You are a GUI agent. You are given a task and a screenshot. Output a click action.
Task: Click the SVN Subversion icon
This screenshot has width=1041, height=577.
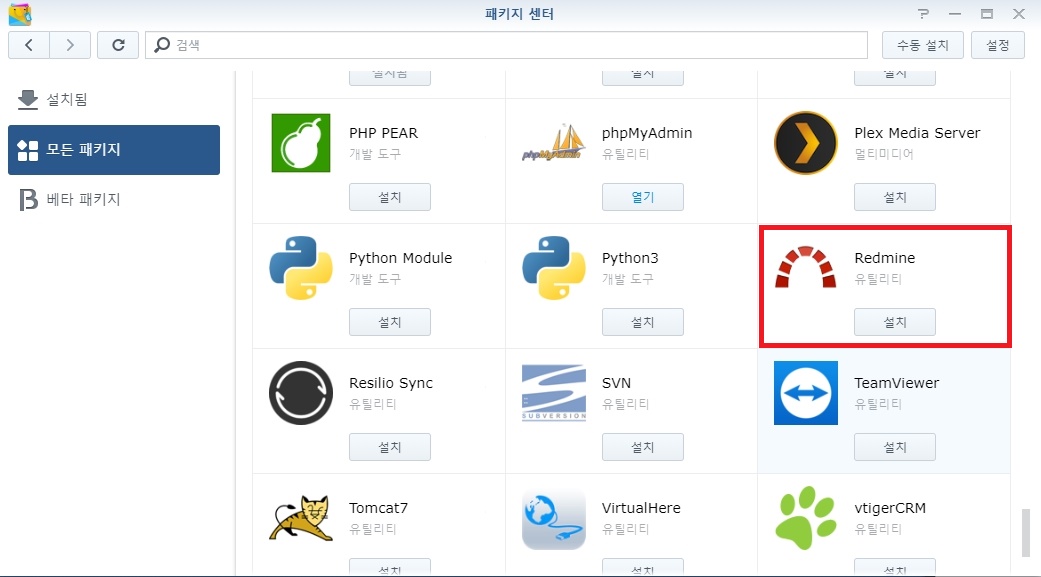554,392
